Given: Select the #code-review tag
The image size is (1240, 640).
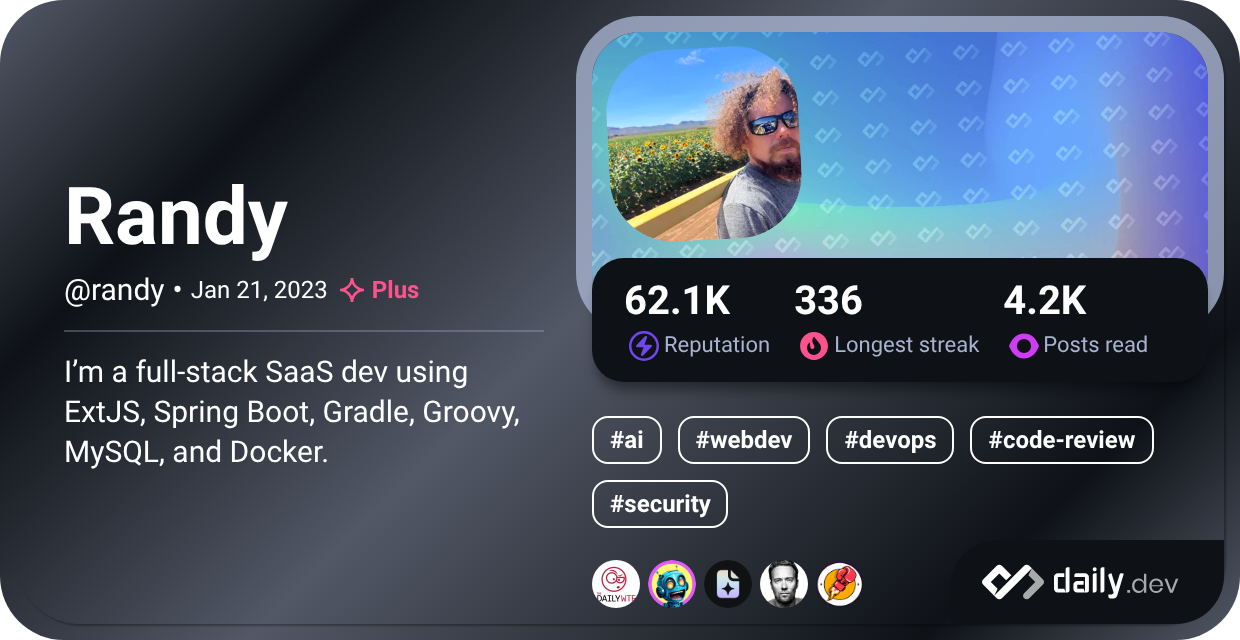Looking at the screenshot, I should 1062,440.
